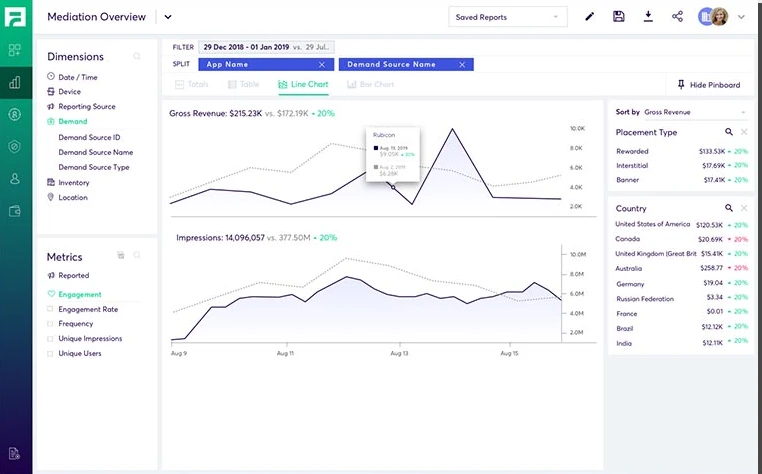Click the save floppy disk icon
This screenshot has height=474, width=762.
coord(619,17)
